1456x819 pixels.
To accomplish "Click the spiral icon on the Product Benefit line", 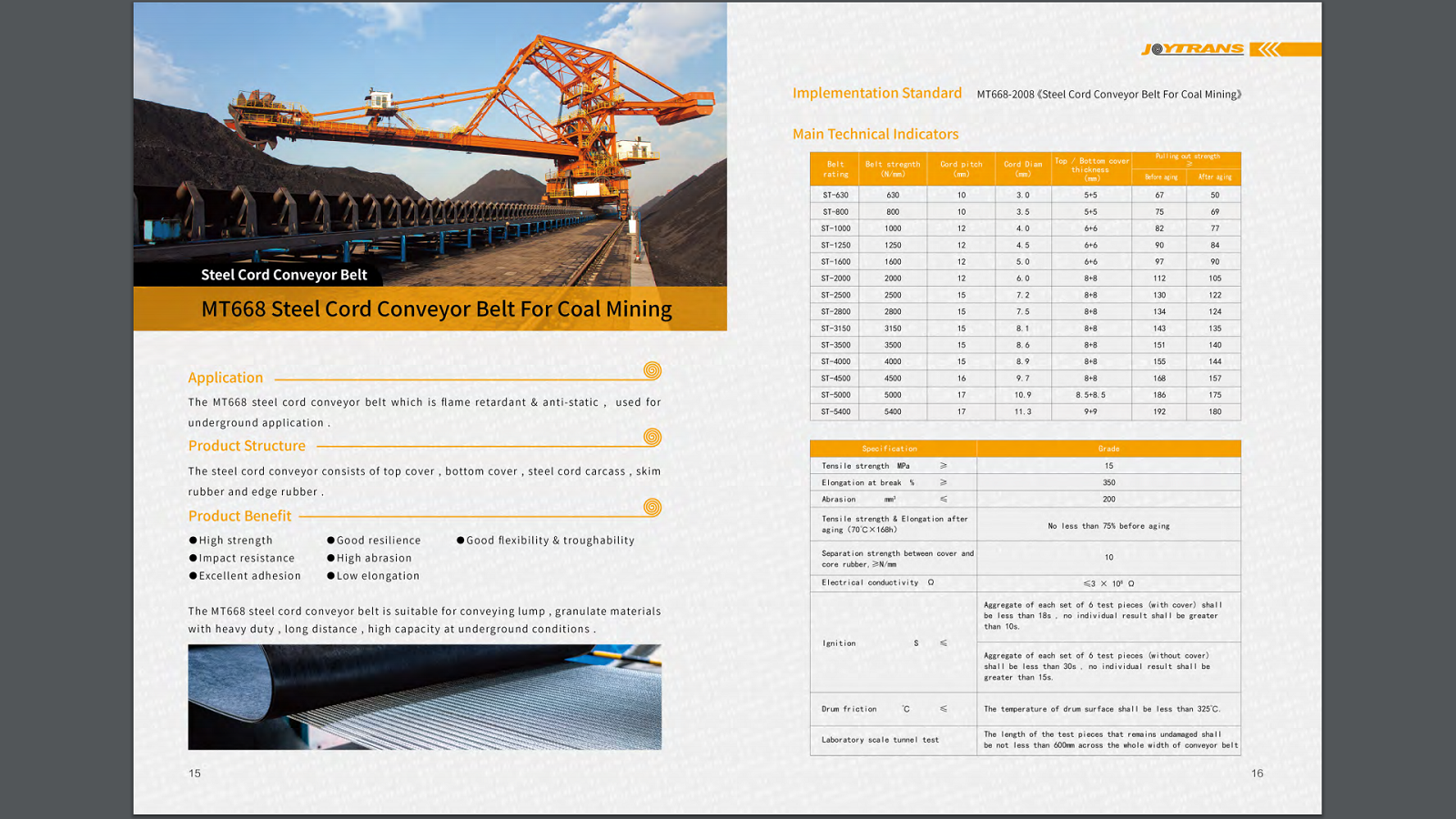I will (652, 507).
